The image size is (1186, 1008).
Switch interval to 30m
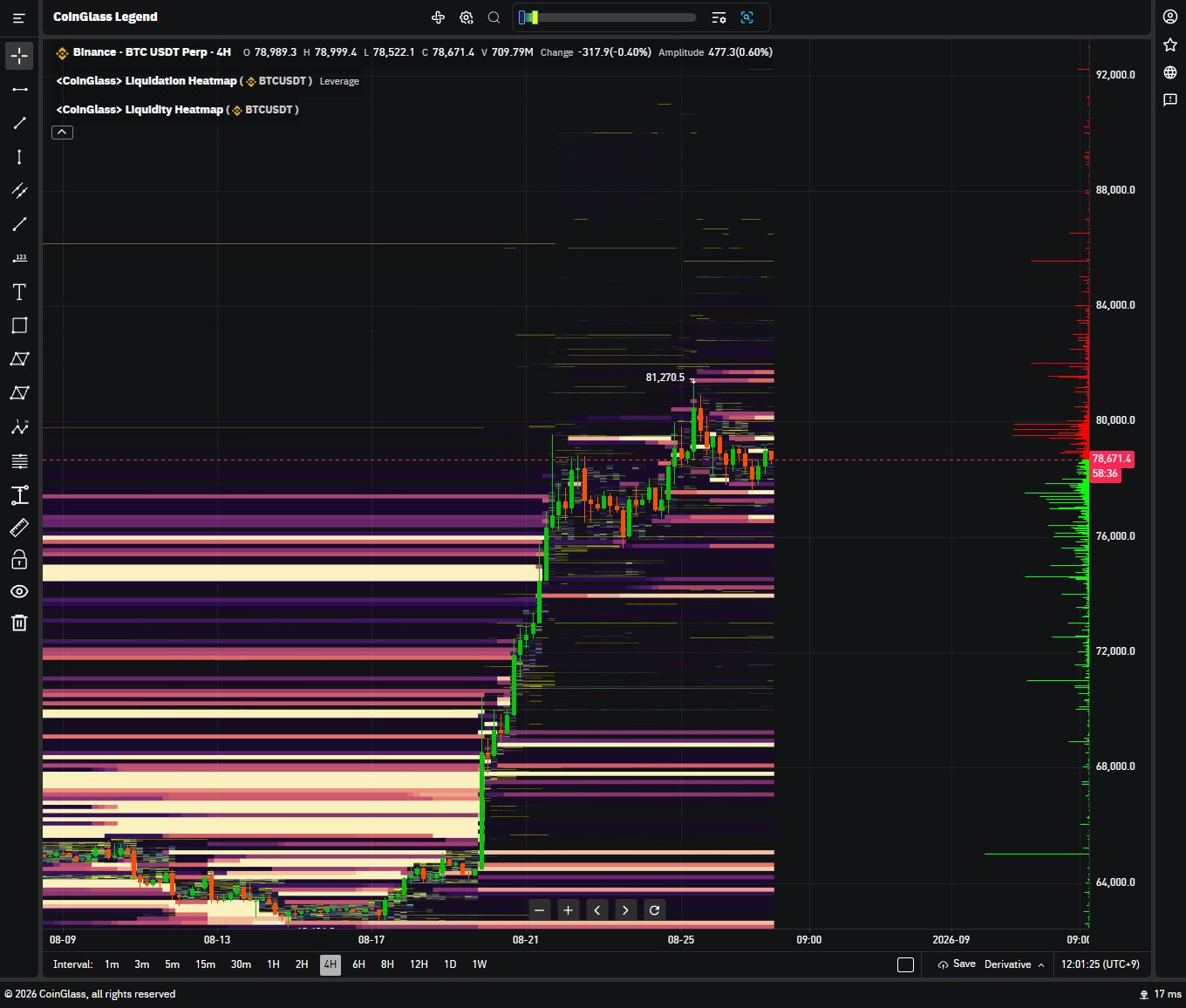[x=241, y=964]
